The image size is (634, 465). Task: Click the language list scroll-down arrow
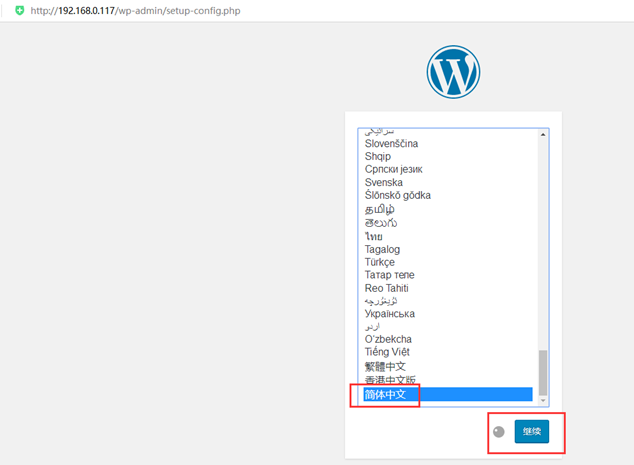pos(543,400)
